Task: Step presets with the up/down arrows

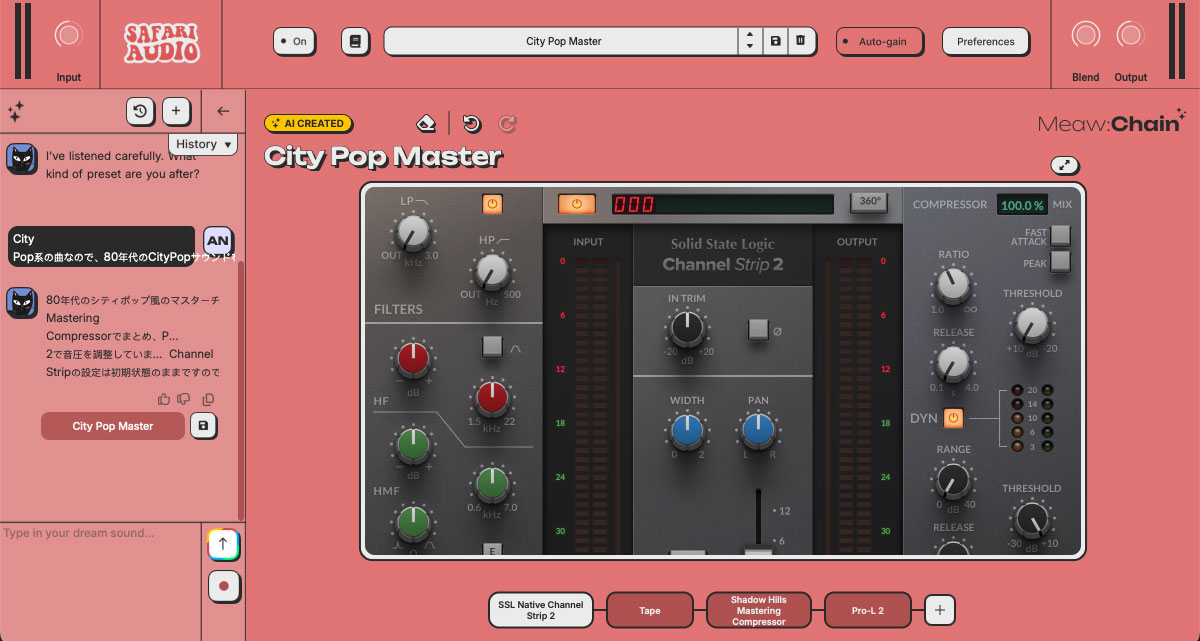Action: point(750,41)
